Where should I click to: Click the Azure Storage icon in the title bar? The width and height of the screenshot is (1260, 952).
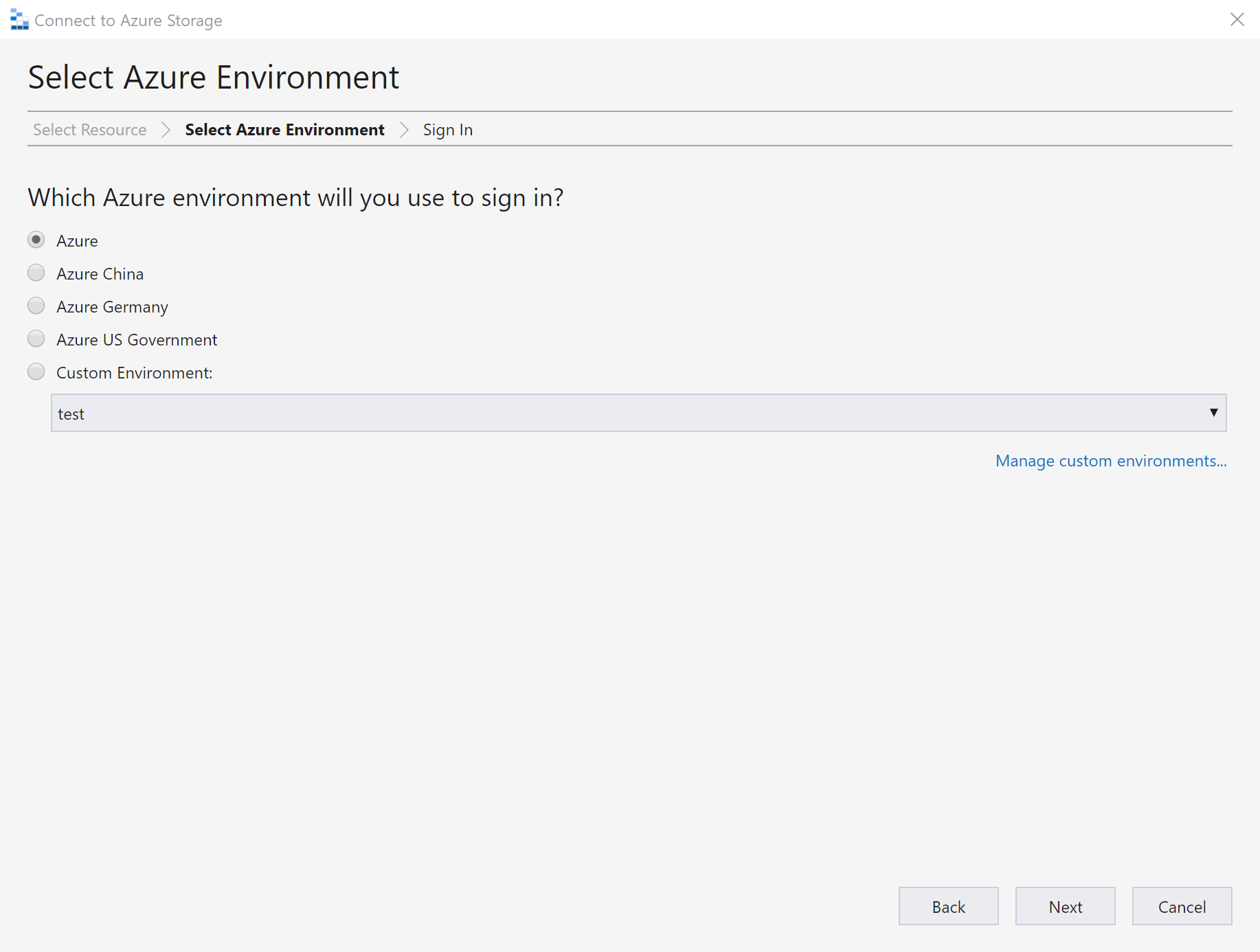(18, 19)
